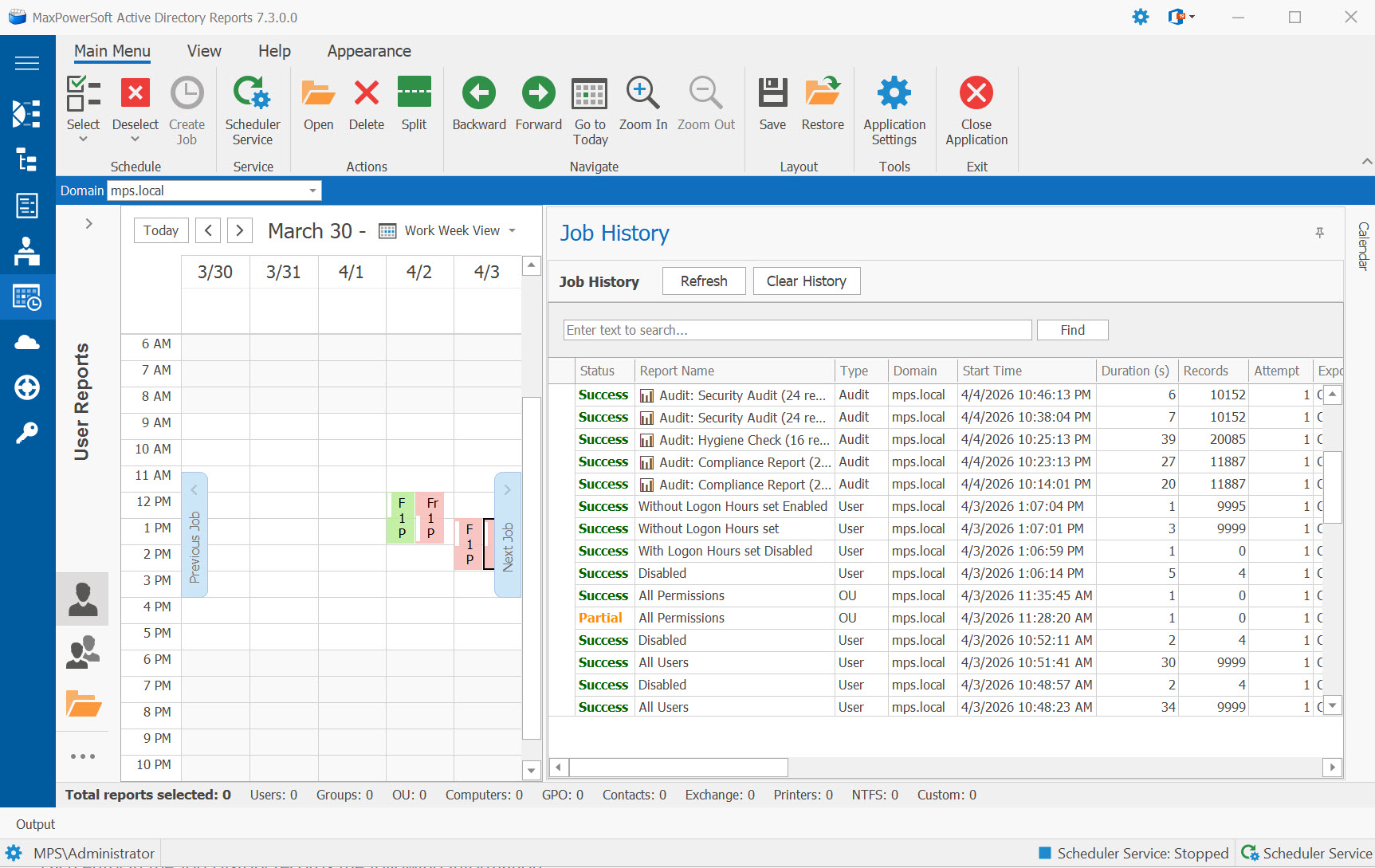The height and width of the screenshot is (868, 1375).
Task: Open the key-shaped permissions section in sidebar
Action: (x=27, y=432)
